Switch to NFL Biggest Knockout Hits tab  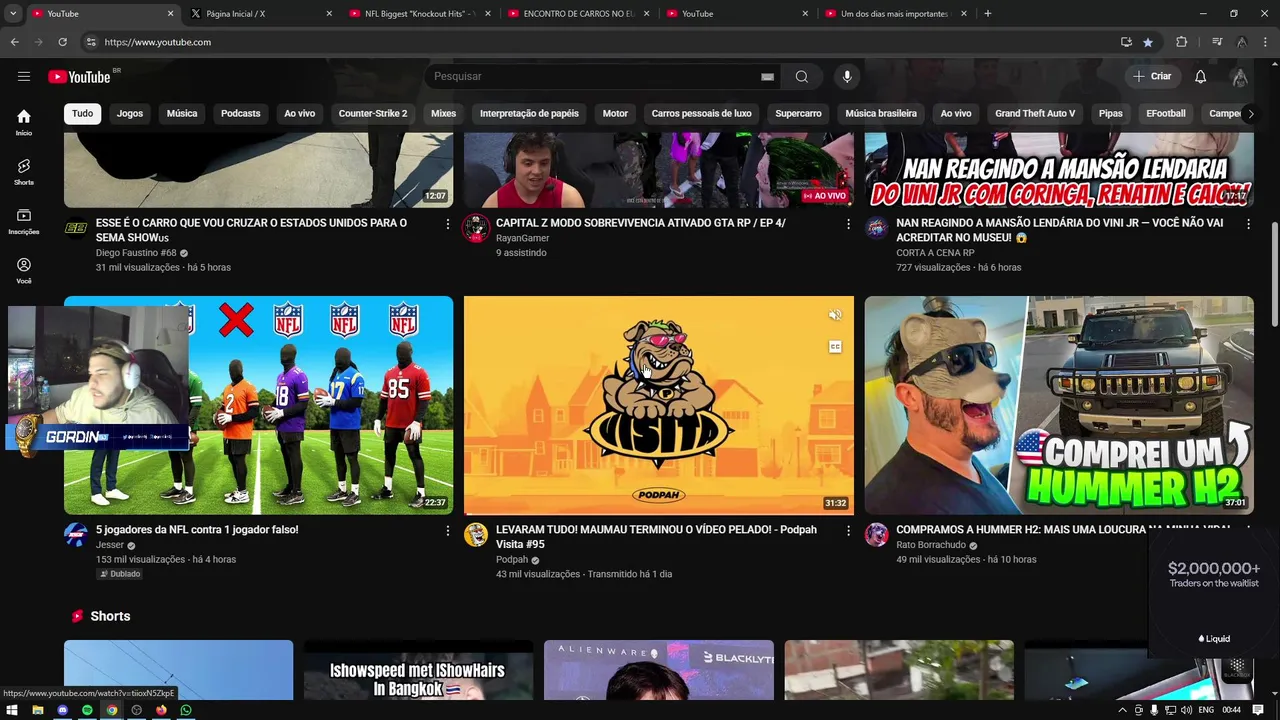coord(420,14)
